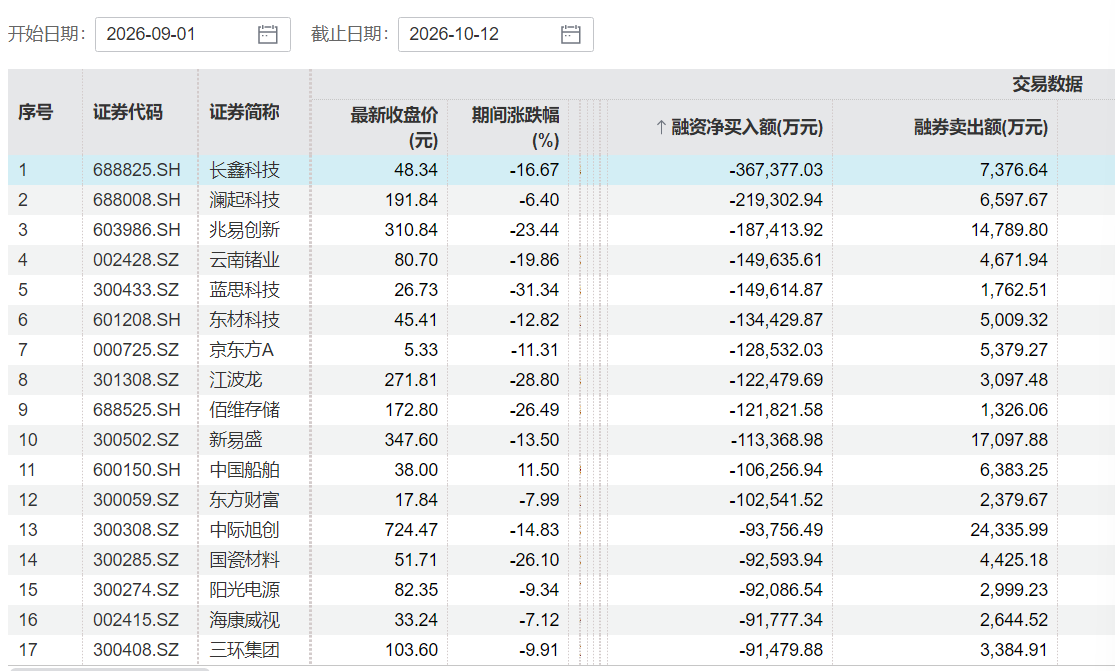Click the sort arrow on 融资净买入额
The width and height of the screenshot is (1115, 671).
[661, 127]
